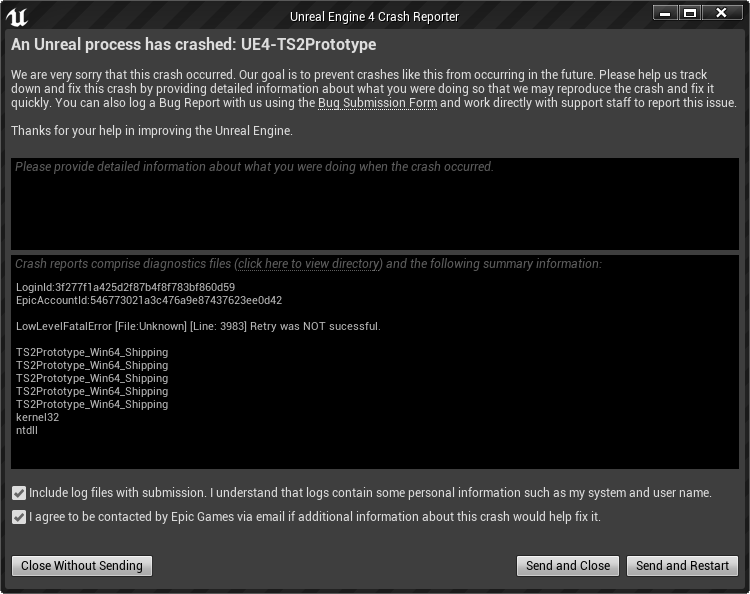Click the Send and Close button
Image resolution: width=750 pixels, height=594 pixels.
click(x=568, y=565)
